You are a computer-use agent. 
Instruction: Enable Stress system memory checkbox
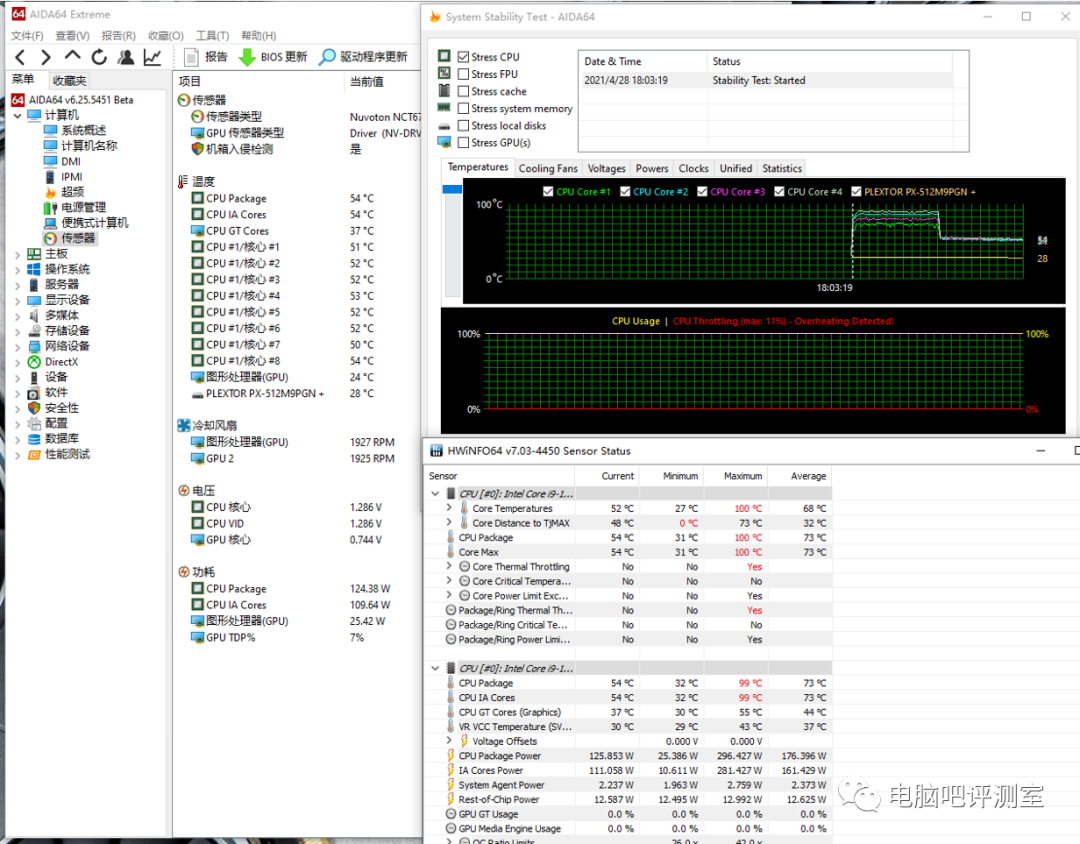tap(464, 109)
